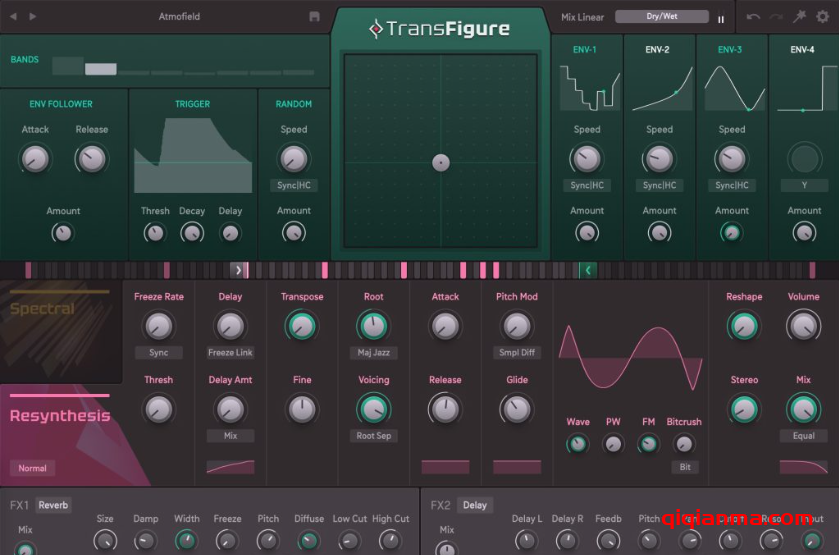Open the Bit bitcrush mode dropdown
839x555 pixels.
(x=685, y=467)
